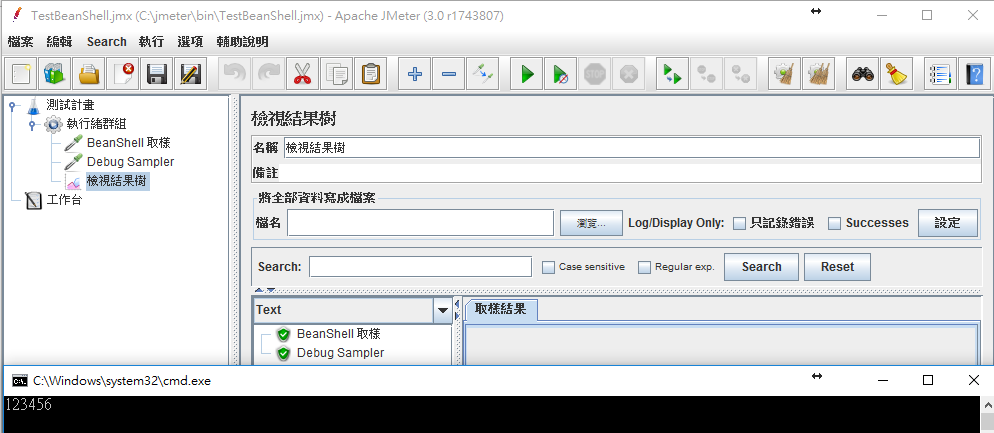Select 工作台 in the tree
This screenshot has height=433, width=994.
(x=64, y=201)
